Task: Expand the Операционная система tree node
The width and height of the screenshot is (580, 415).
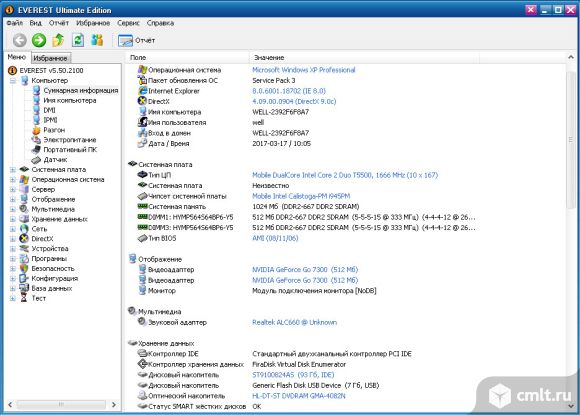Action: tap(13, 180)
